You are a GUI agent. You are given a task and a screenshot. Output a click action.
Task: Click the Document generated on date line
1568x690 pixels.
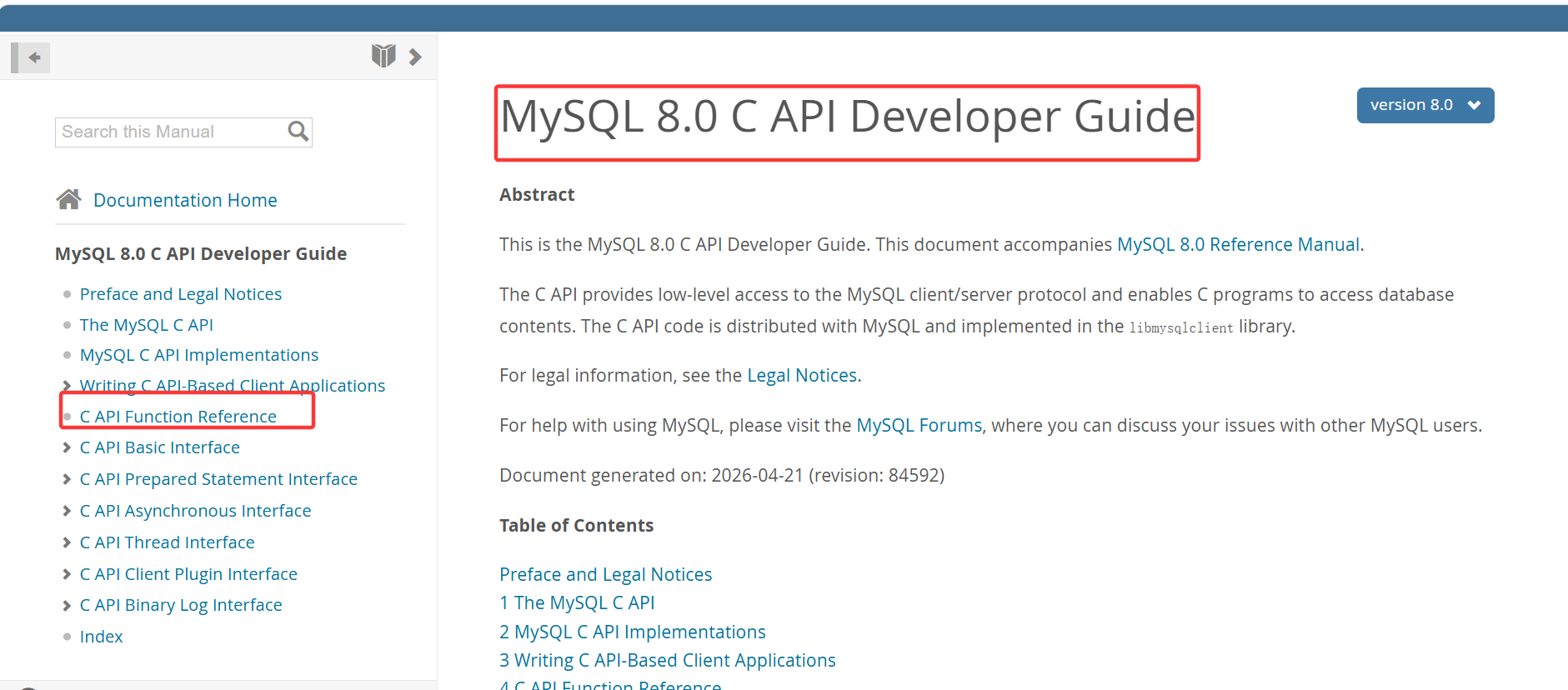click(722, 475)
